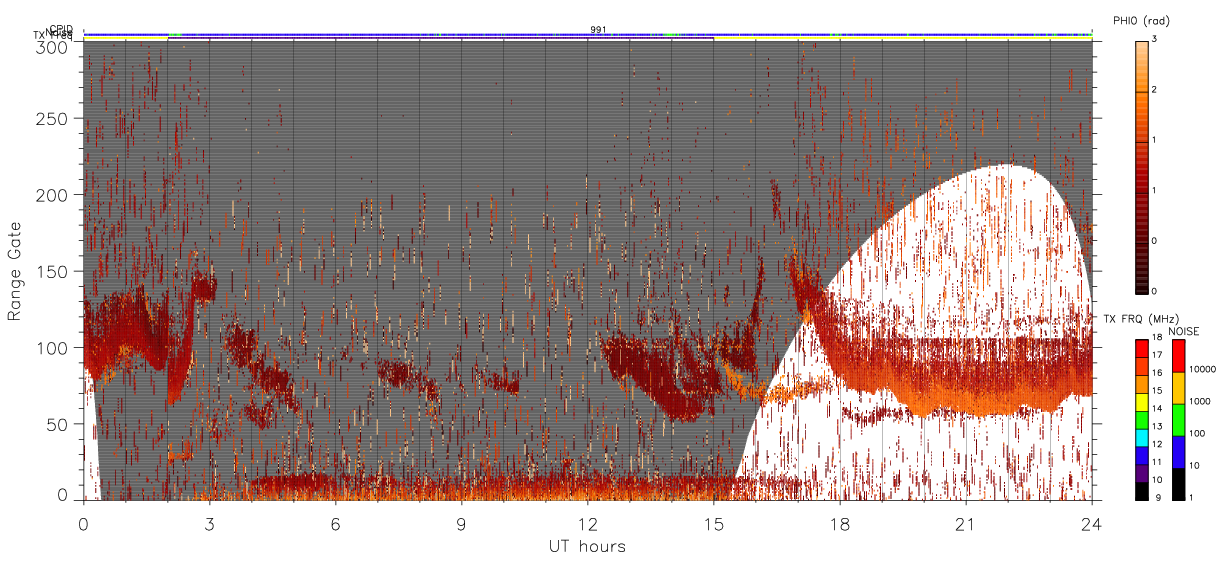This screenshot has height=567, width=1228.
Task: Click the blue 11–12 MHz TX FRQ swatch
Action: (1142, 455)
